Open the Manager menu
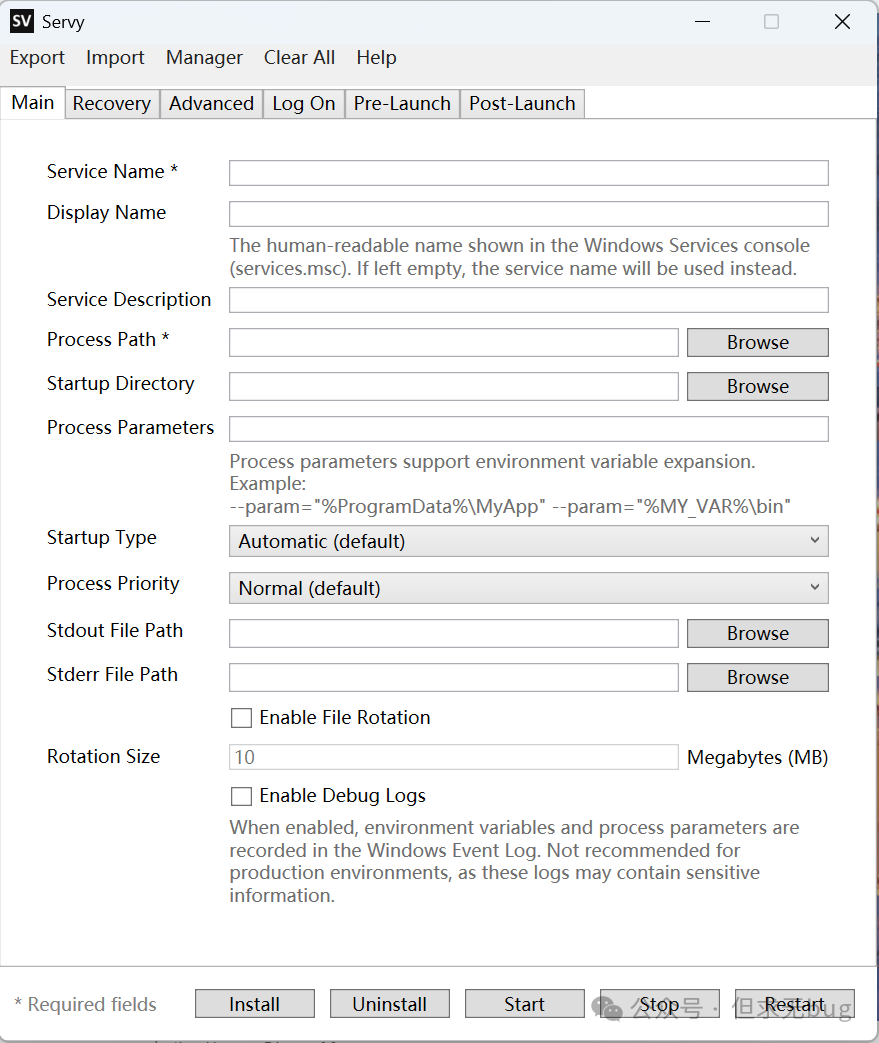This screenshot has width=879, height=1043. tap(204, 58)
